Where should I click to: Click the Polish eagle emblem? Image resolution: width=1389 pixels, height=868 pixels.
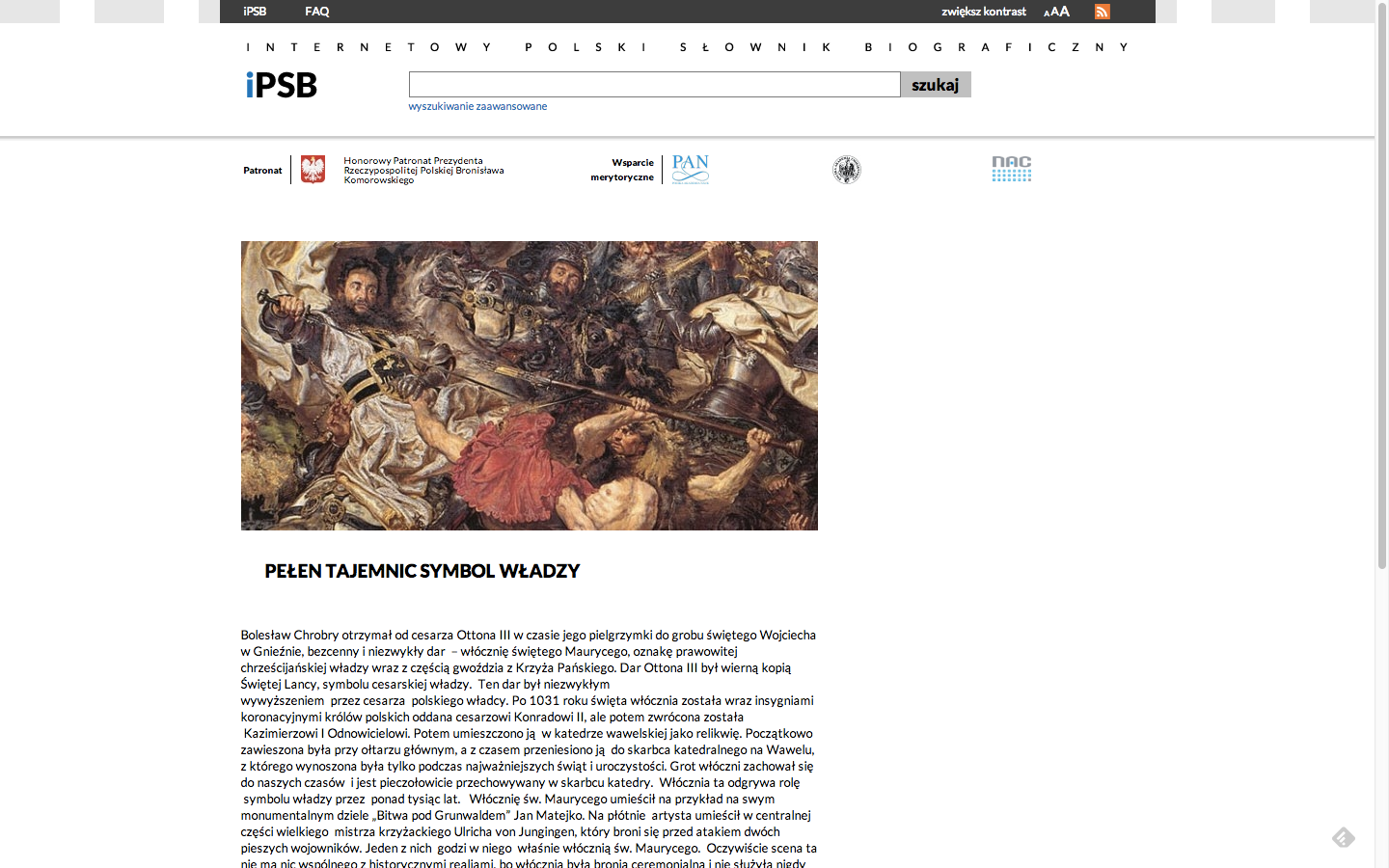pos(313,170)
